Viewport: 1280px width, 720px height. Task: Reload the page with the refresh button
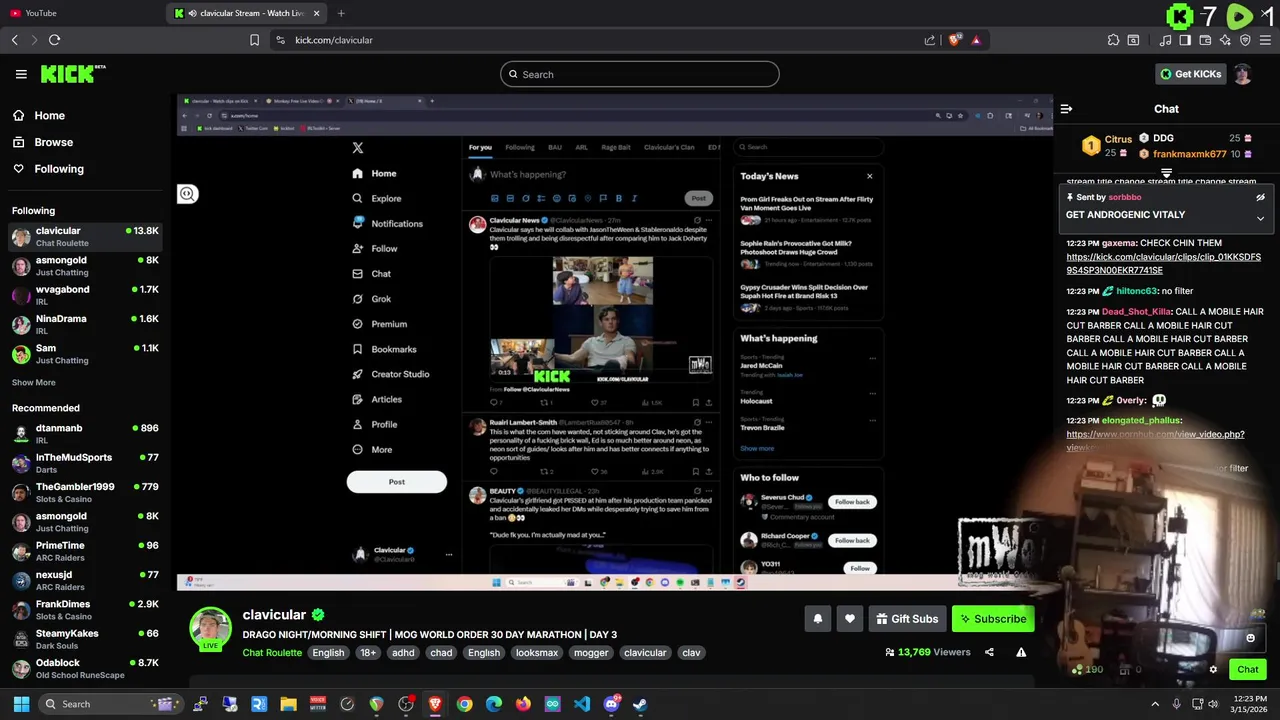pos(54,40)
